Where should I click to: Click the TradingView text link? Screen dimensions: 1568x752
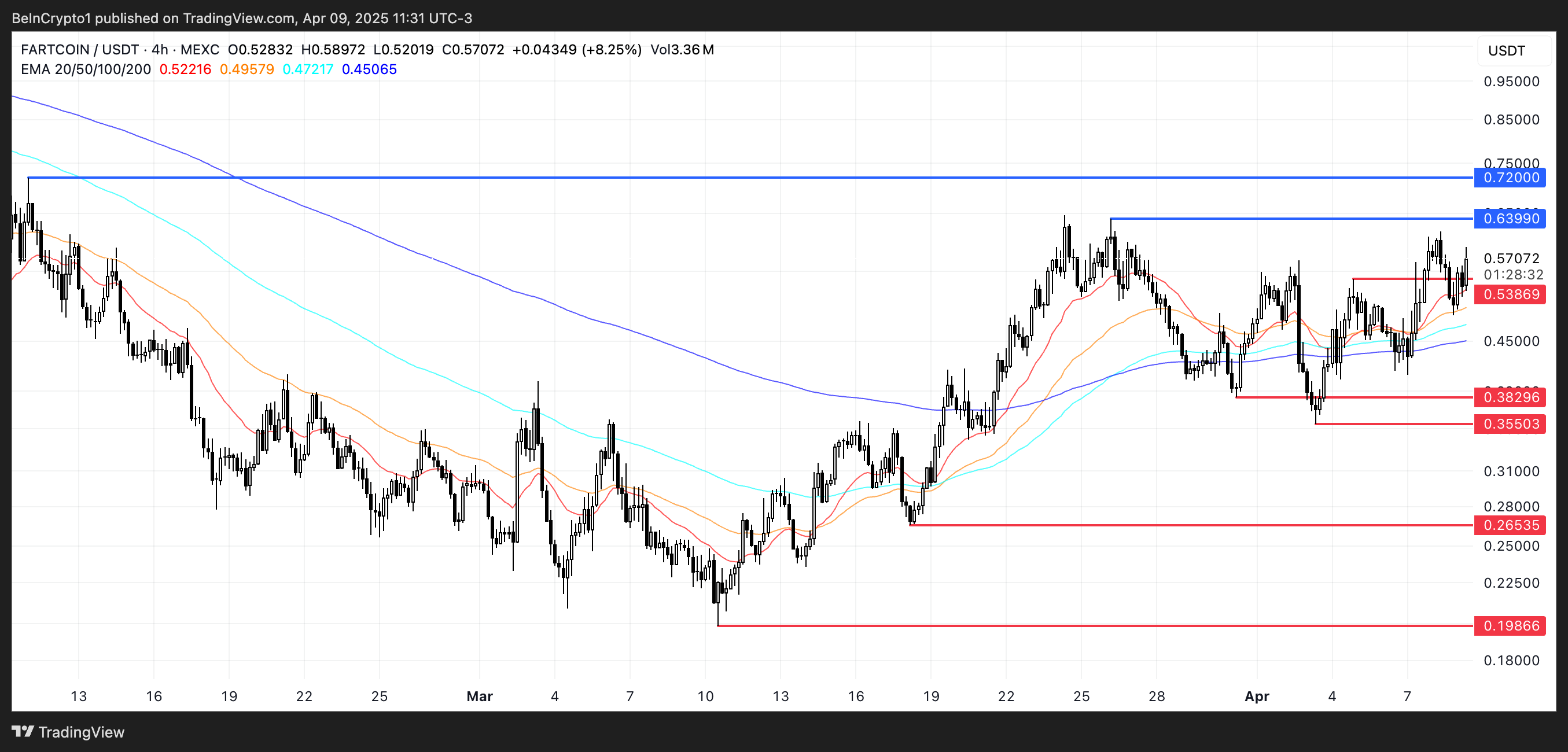[81, 732]
